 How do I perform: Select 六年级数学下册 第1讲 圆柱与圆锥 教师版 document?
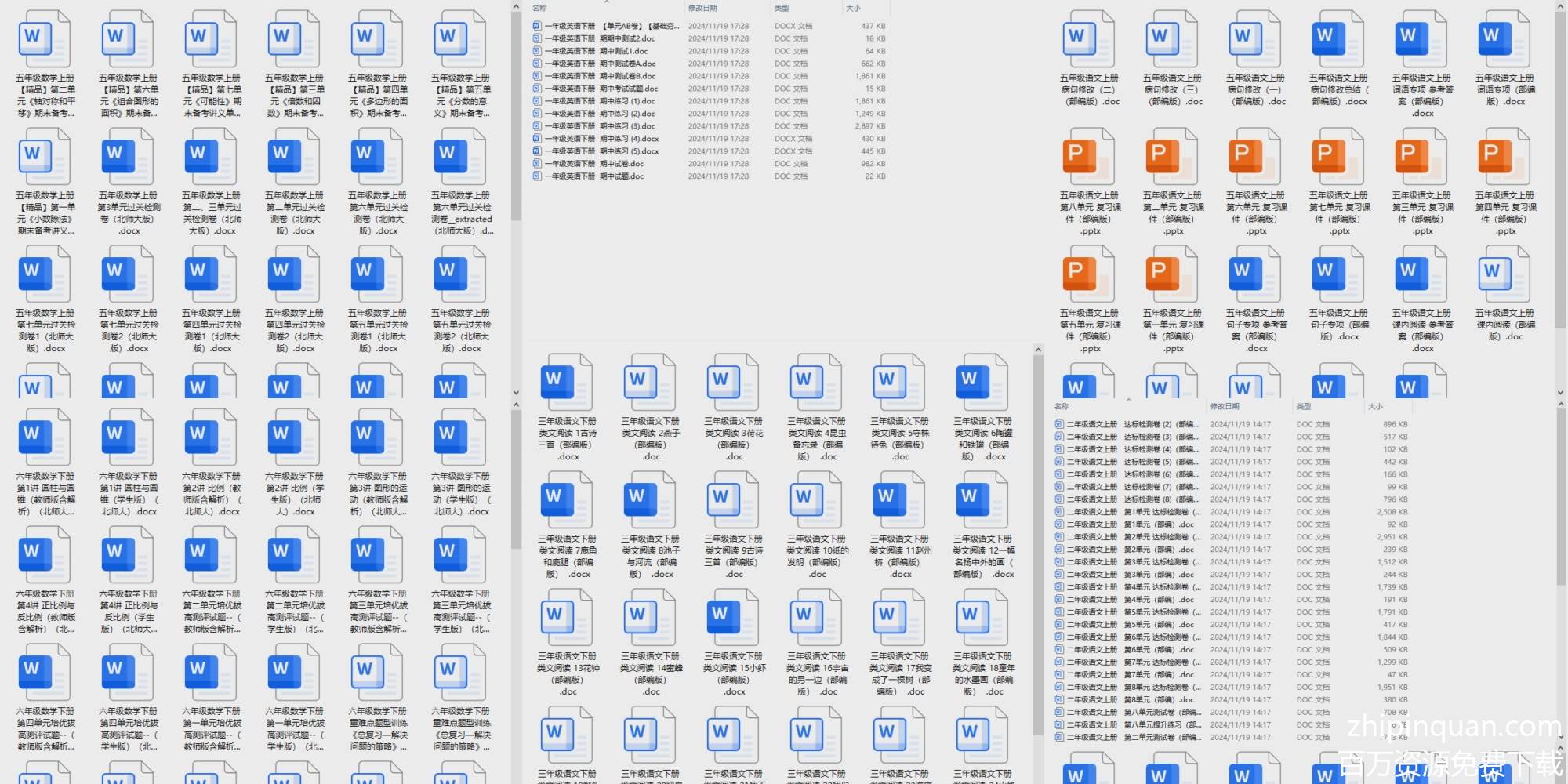click(45, 437)
